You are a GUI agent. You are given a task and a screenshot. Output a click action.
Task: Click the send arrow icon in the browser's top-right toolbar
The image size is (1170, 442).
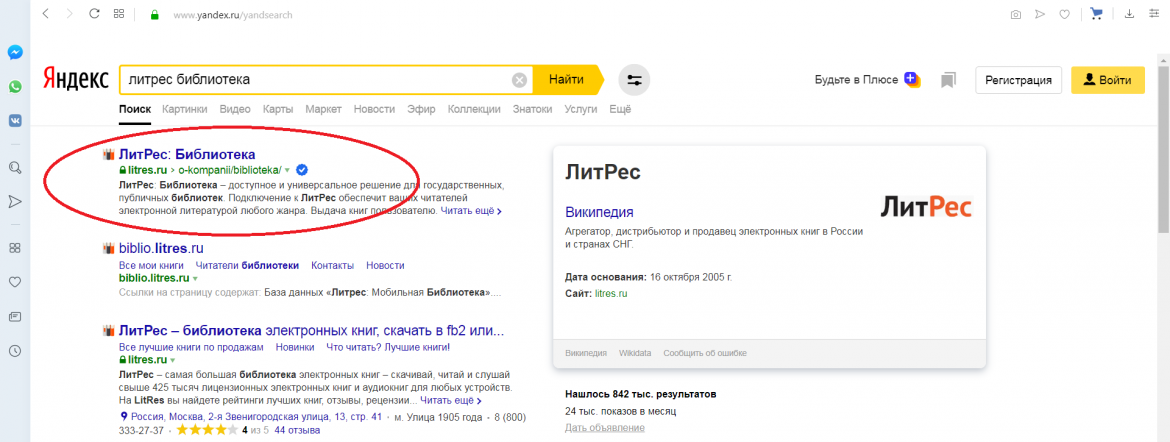[1040, 14]
